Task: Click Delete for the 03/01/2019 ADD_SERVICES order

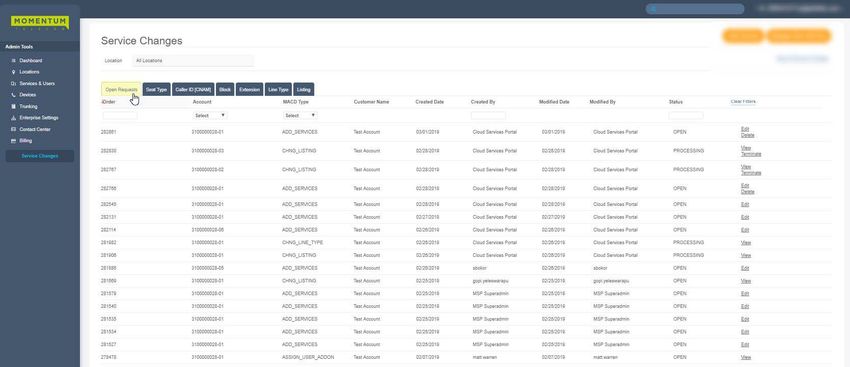Action: click(x=747, y=135)
